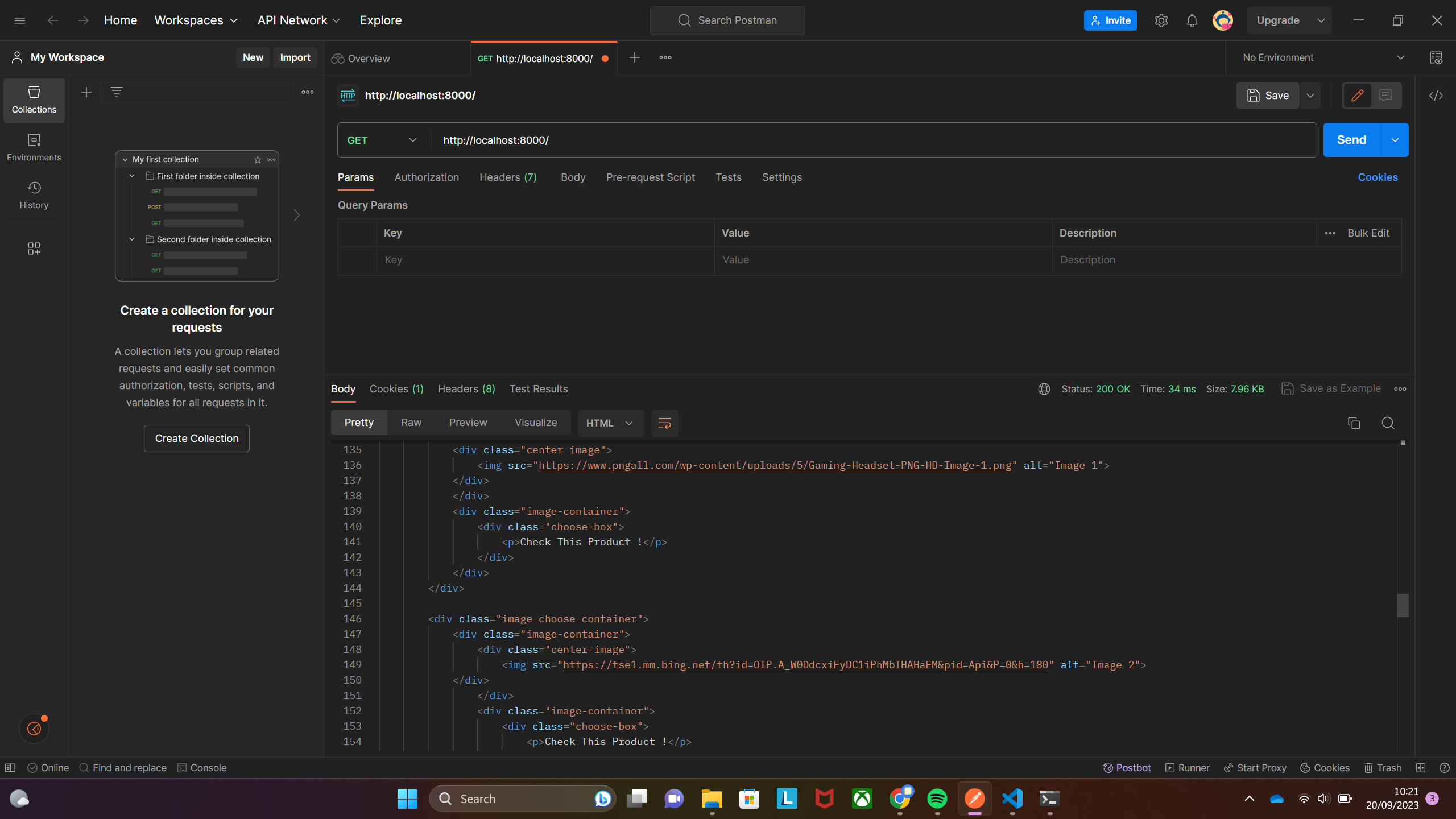Search within the response body
This screenshot has height=819, width=1456.
[1388, 423]
